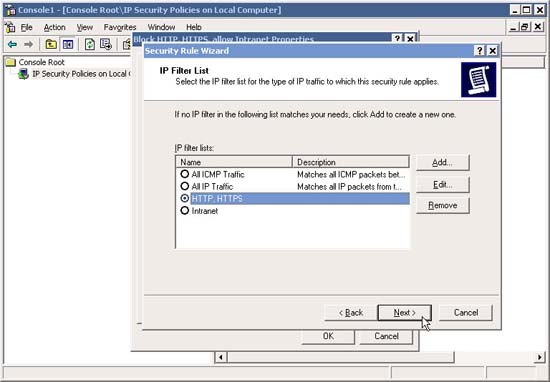Click the horizontal scrollbar left arrow
This screenshot has height=382, width=550.
(x=221, y=357)
